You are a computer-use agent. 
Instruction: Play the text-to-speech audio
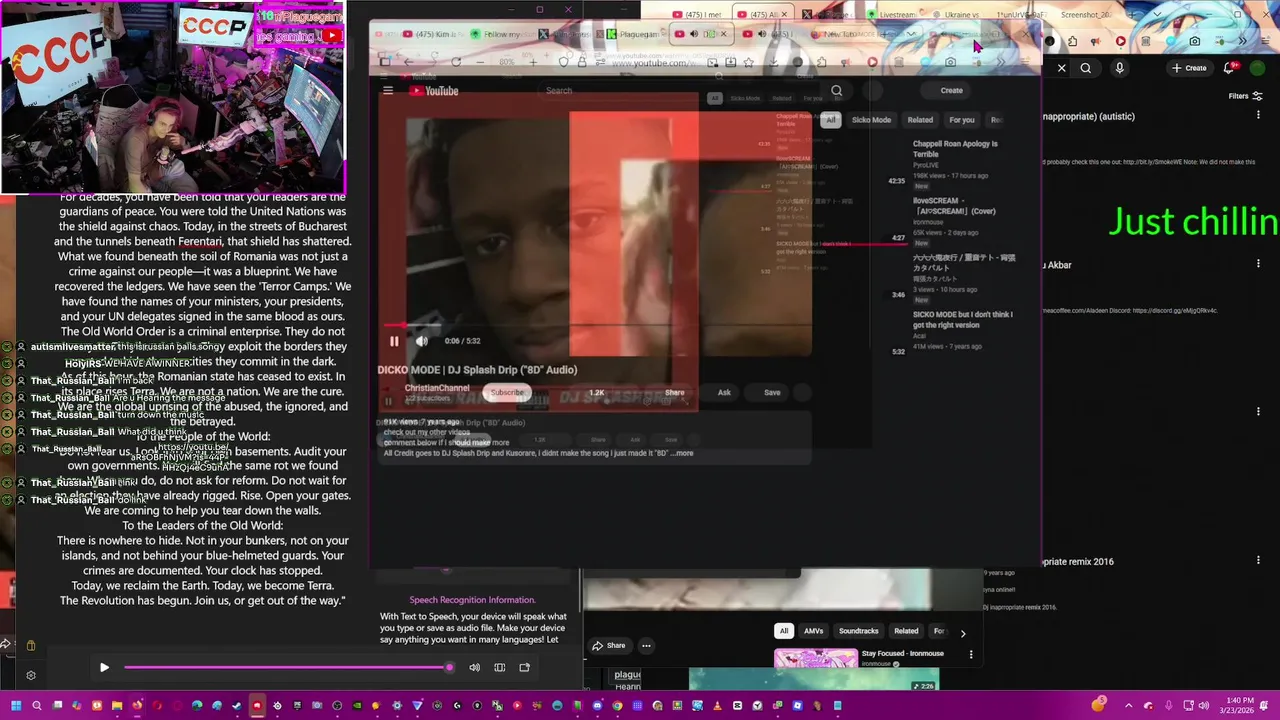coord(104,667)
